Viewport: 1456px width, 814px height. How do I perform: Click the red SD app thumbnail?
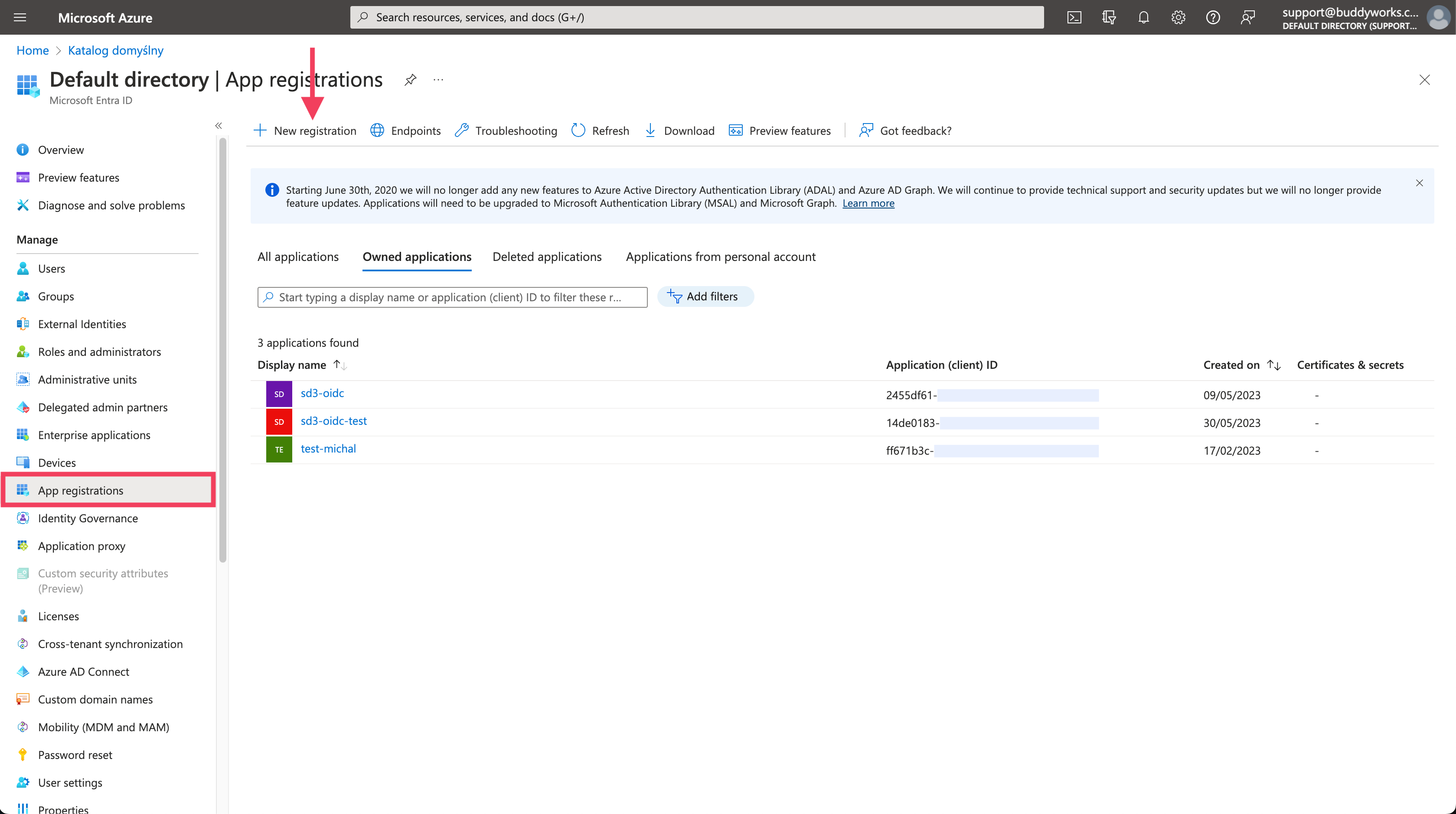pyautogui.click(x=279, y=422)
